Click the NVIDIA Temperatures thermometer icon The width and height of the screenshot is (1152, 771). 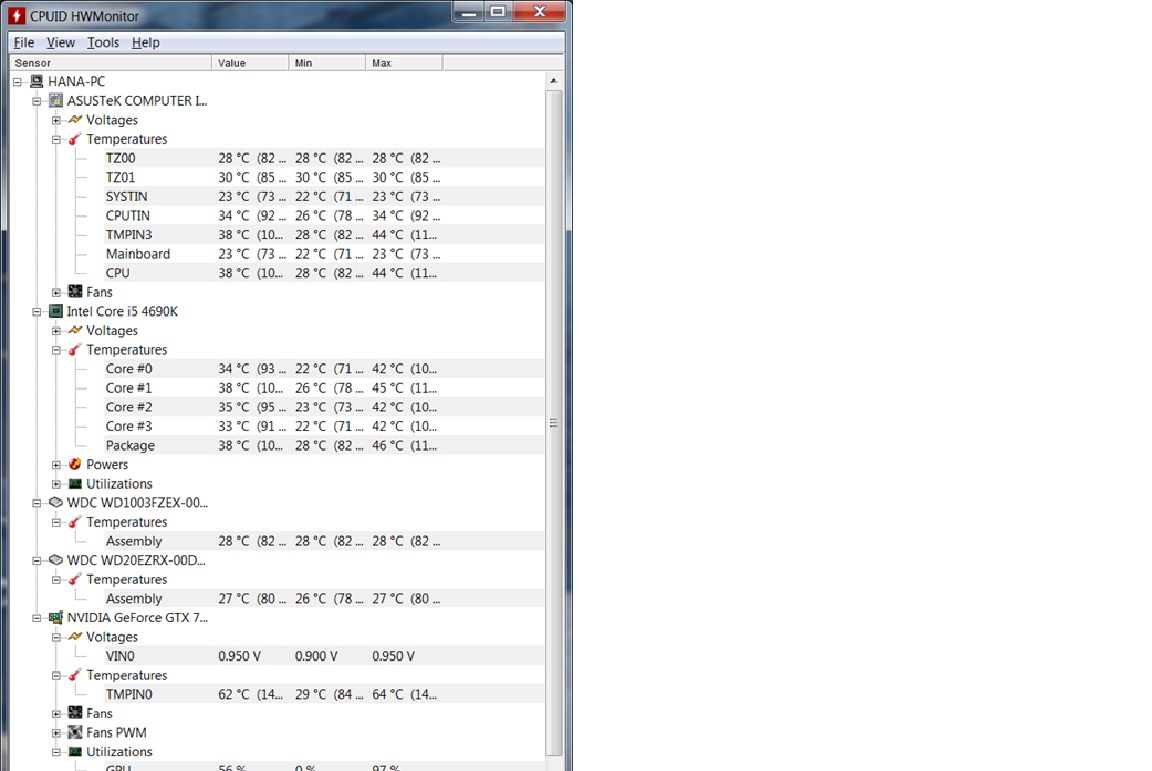[75, 675]
